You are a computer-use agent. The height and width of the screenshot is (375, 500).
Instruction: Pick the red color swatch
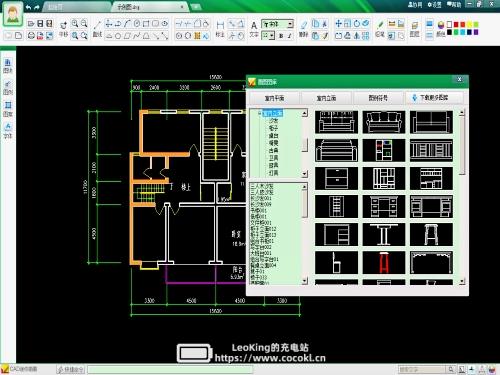(x=456, y=24)
